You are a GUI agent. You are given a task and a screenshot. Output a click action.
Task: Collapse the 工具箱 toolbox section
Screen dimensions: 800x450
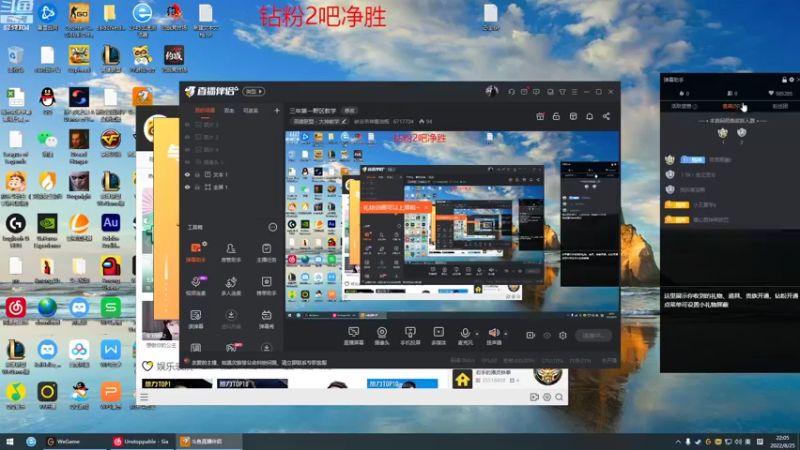click(x=273, y=227)
